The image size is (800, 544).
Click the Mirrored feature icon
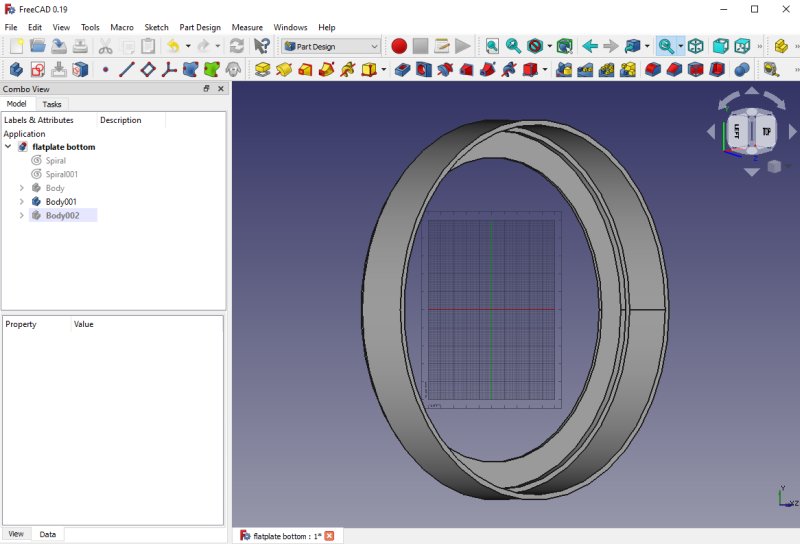coord(564,69)
